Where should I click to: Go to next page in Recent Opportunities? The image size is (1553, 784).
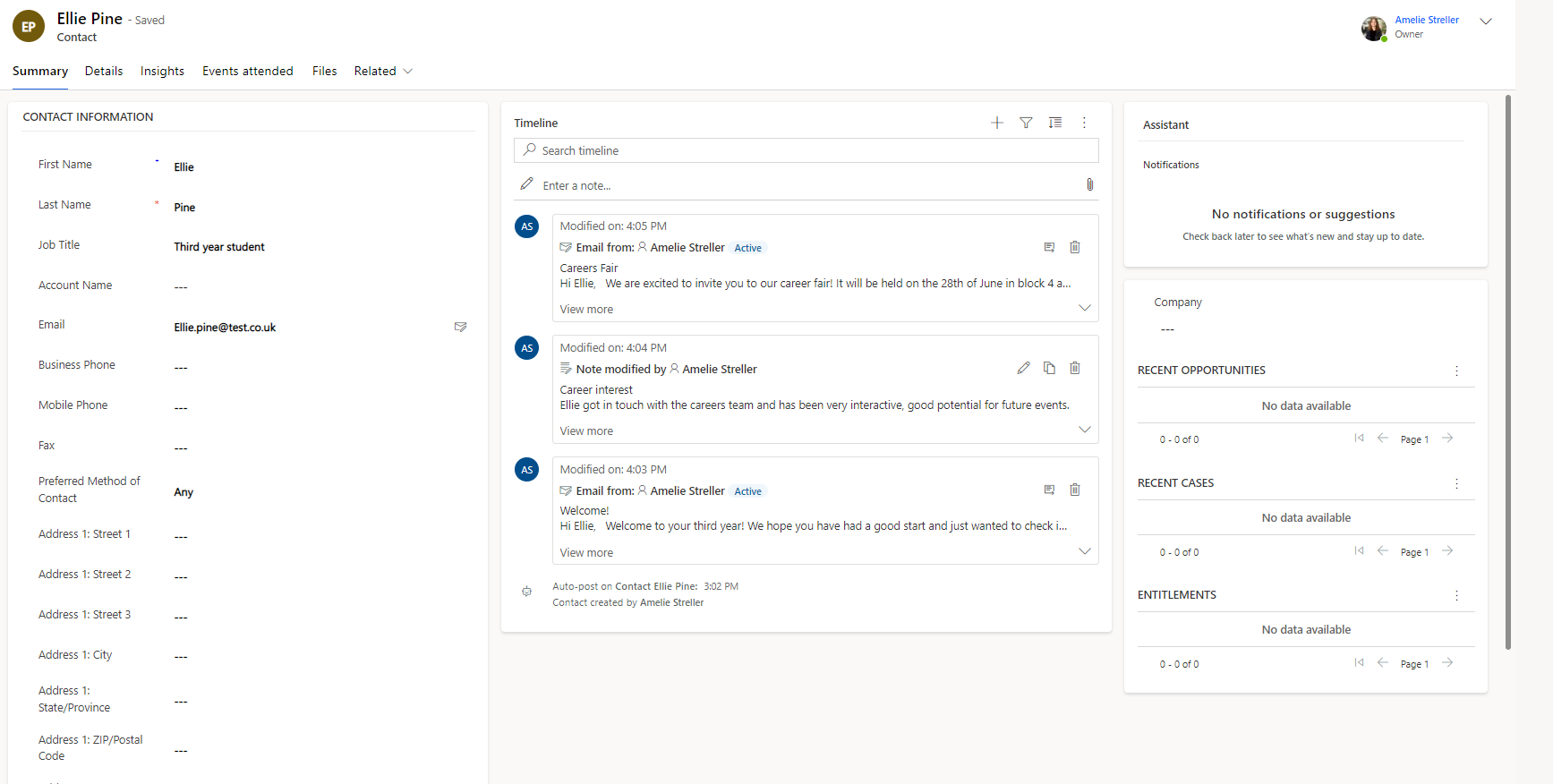[1447, 439]
